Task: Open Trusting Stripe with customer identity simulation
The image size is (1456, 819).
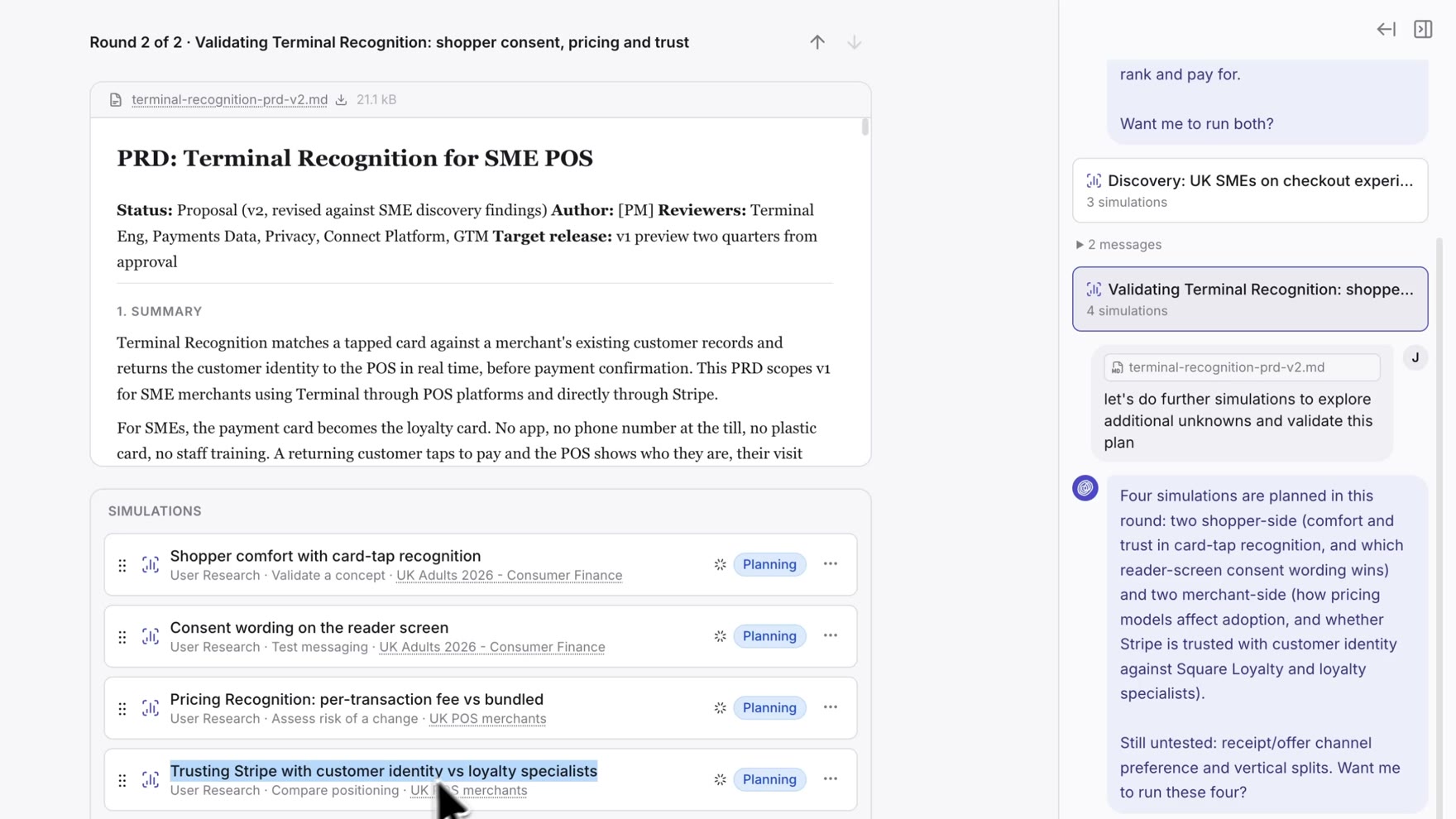Action: tap(384, 771)
